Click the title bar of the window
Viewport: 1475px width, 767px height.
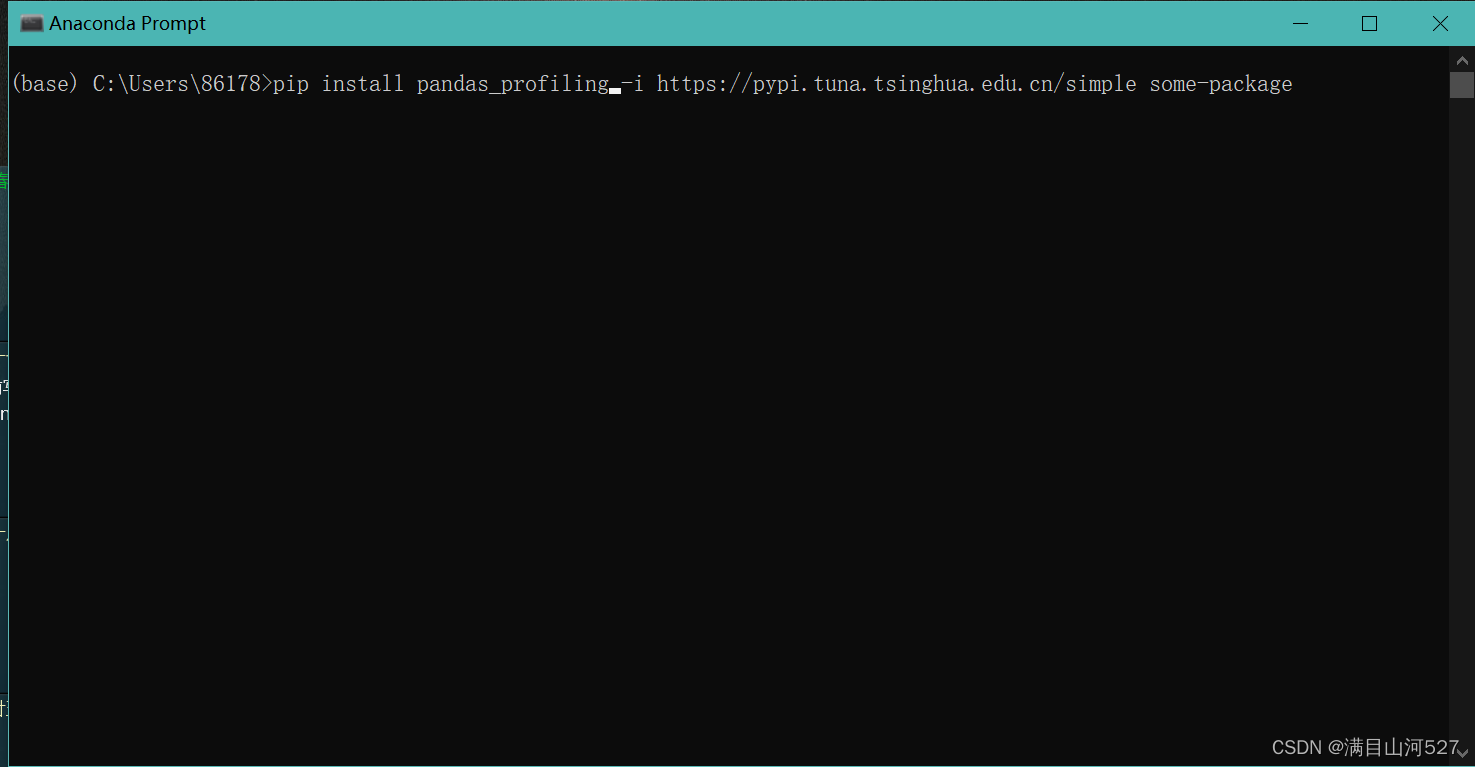pyautogui.click(x=700, y=23)
